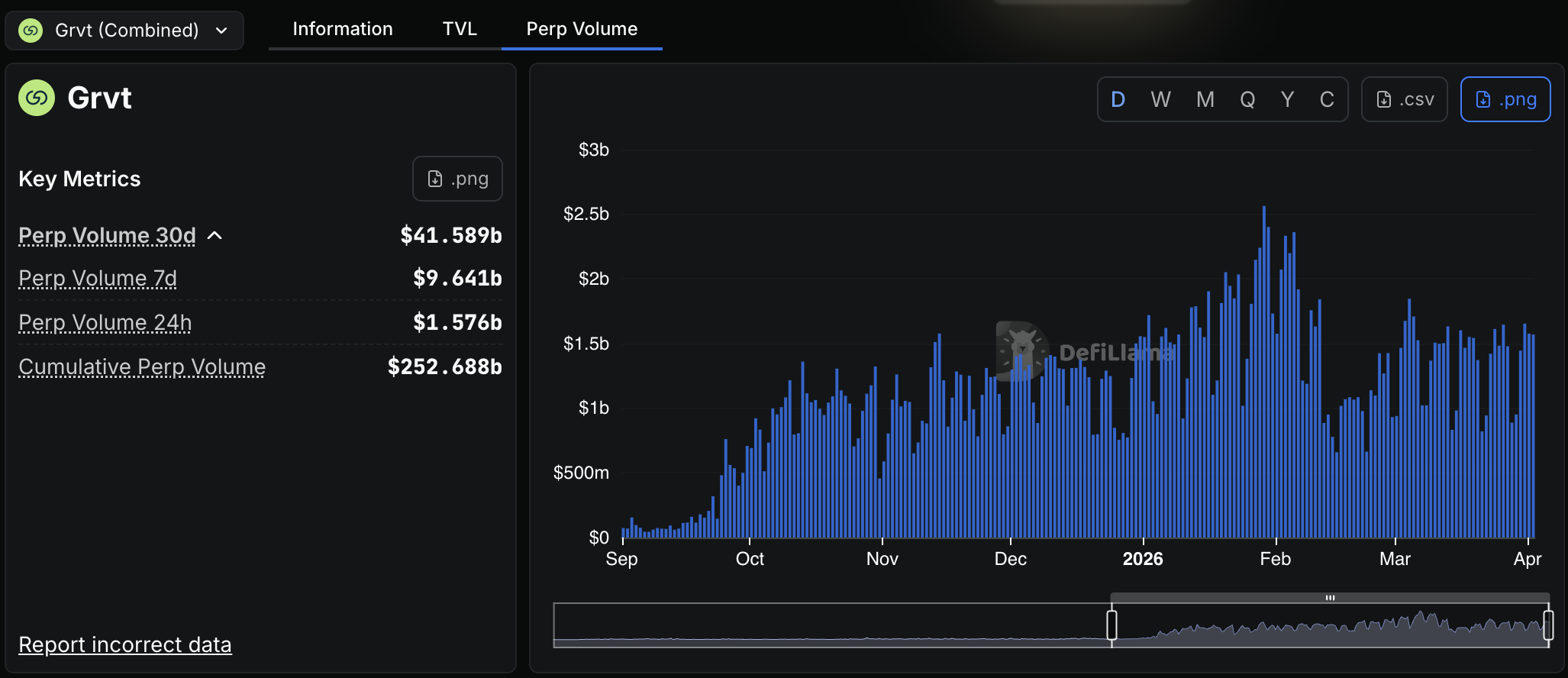This screenshot has height=678, width=1568.
Task: Click the $1.576b value
Action: tap(457, 322)
